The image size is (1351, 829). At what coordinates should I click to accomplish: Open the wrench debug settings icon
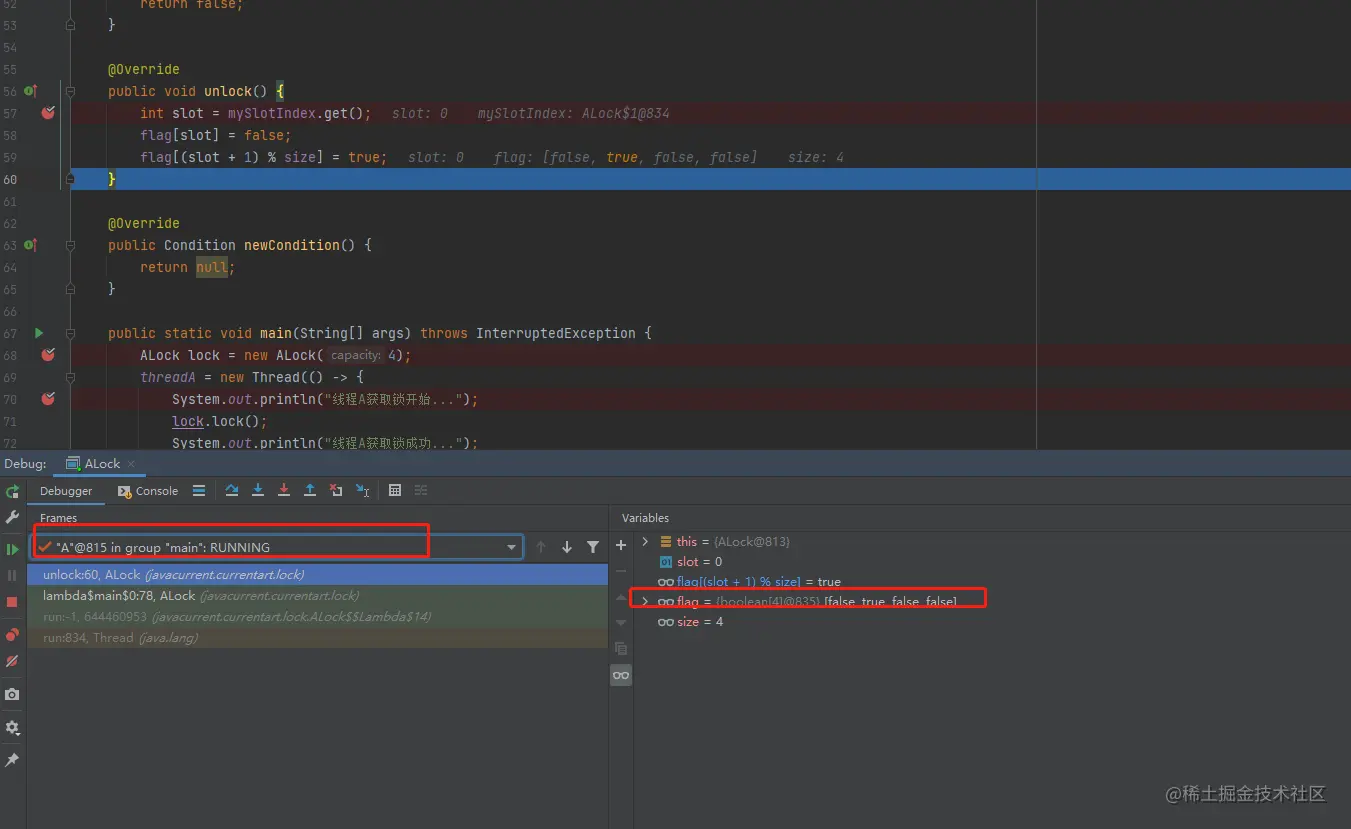point(12,517)
